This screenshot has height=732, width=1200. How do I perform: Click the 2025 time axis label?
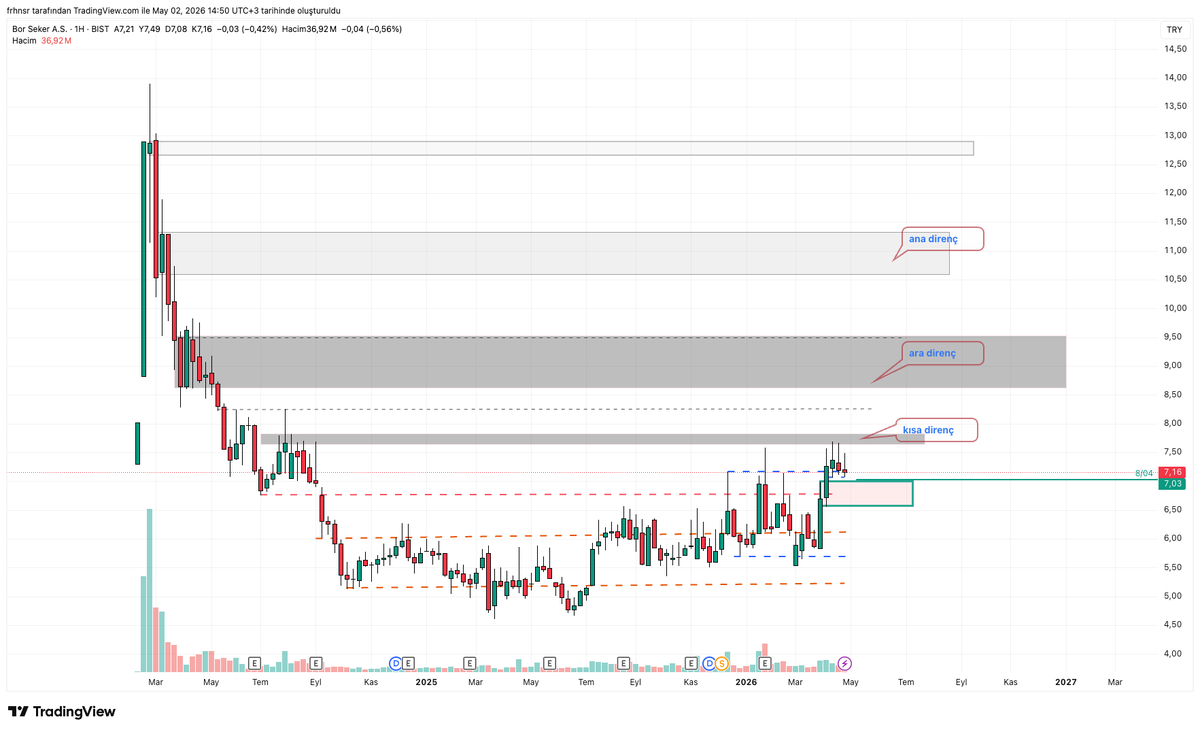pyautogui.click(x=426, y=682)
